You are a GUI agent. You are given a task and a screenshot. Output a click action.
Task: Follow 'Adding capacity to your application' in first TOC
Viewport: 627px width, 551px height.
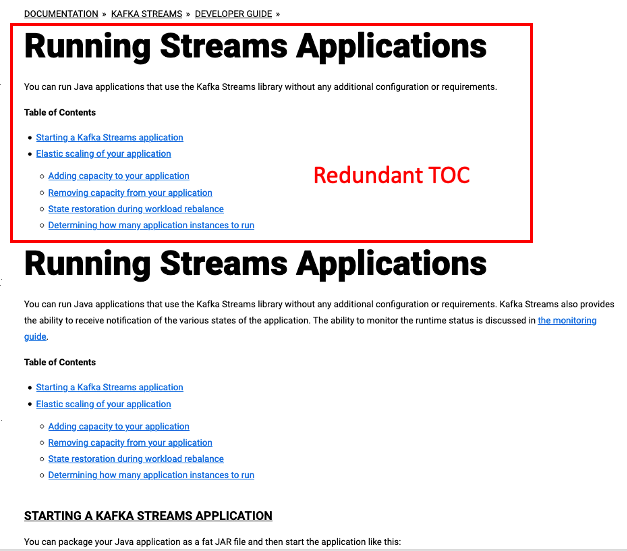coord(119,176)
